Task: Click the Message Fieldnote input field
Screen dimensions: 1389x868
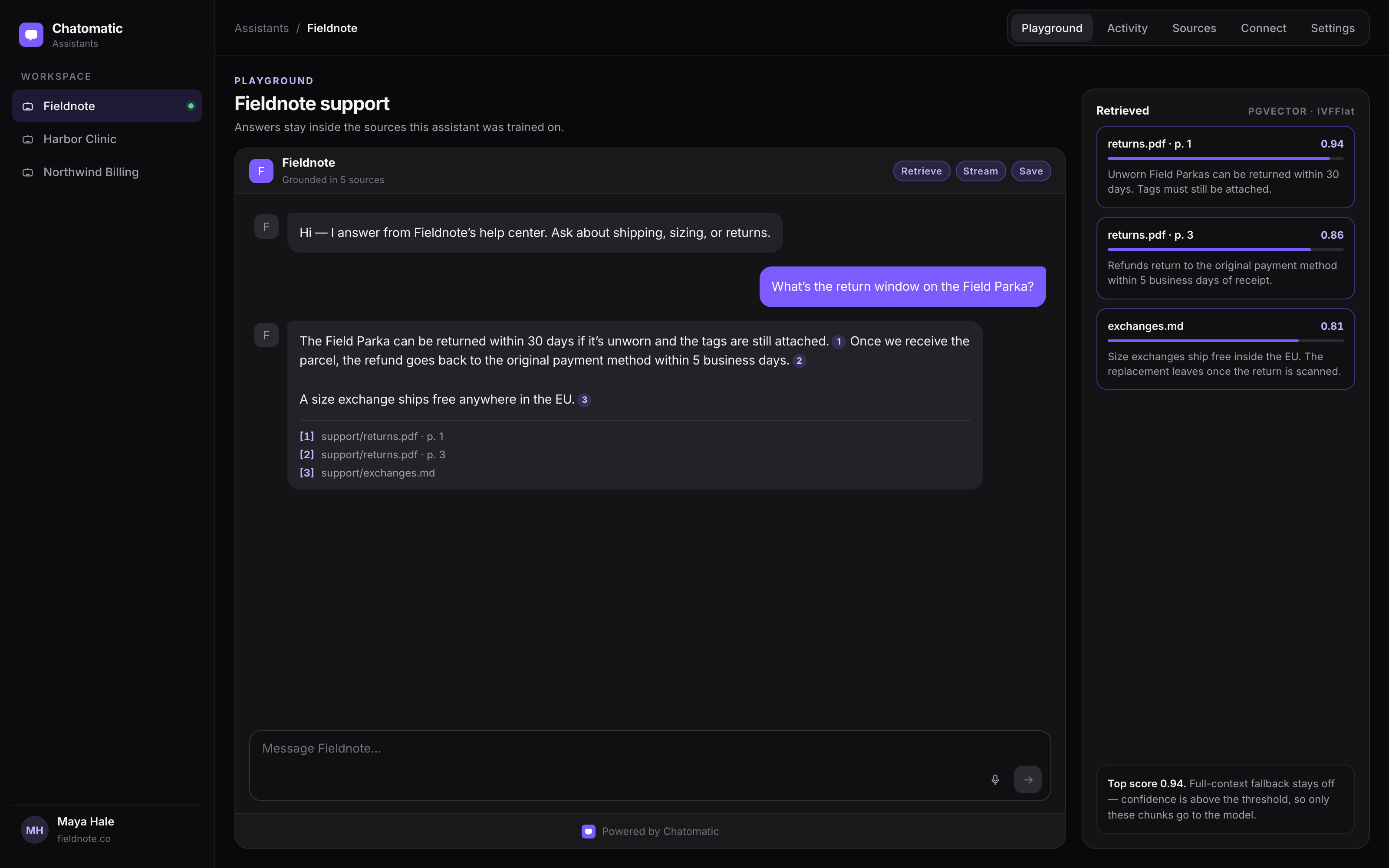Action: pos(650,765)
